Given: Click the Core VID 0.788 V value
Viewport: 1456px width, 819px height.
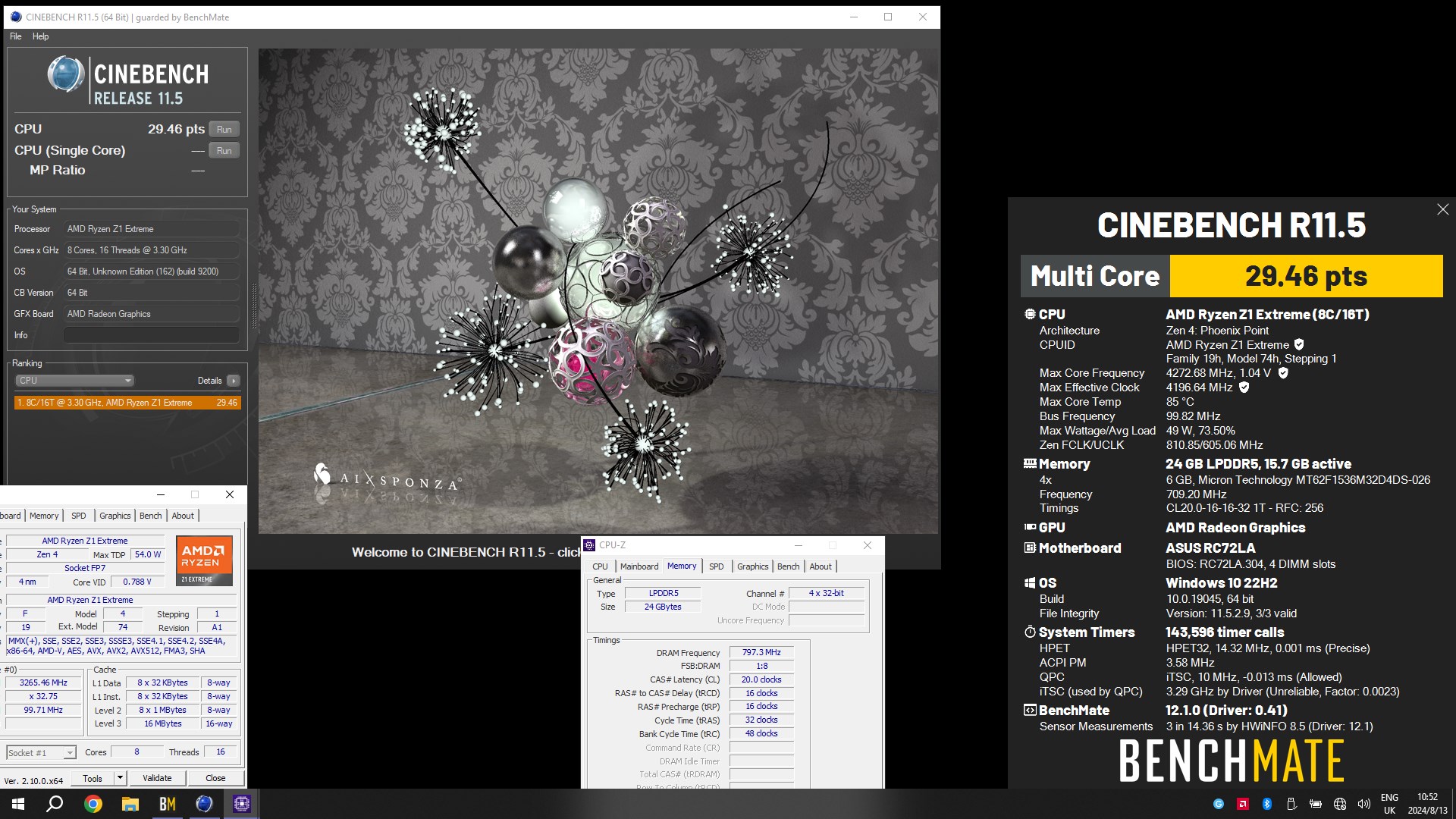Looking at the screenshot, I should click(x=136, y=582).
